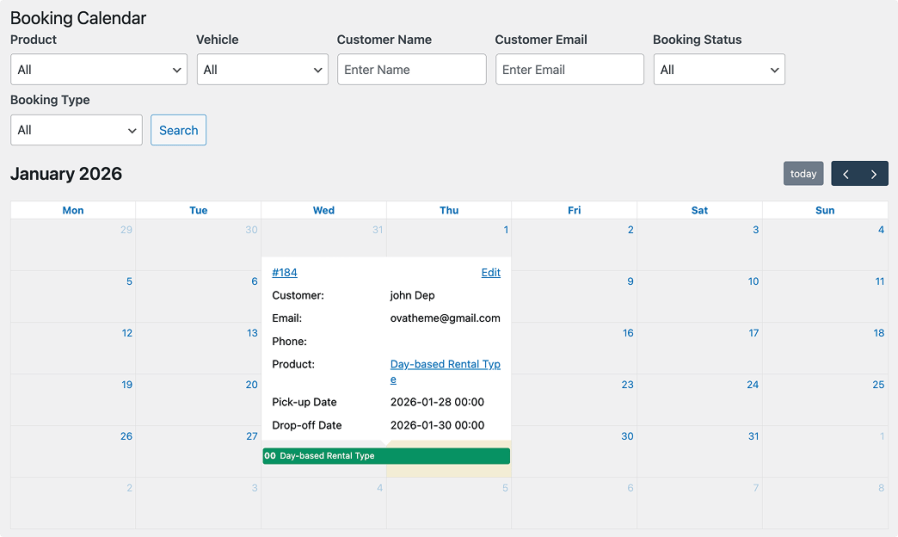Click the Edit link in booking popup

point(490,273)
